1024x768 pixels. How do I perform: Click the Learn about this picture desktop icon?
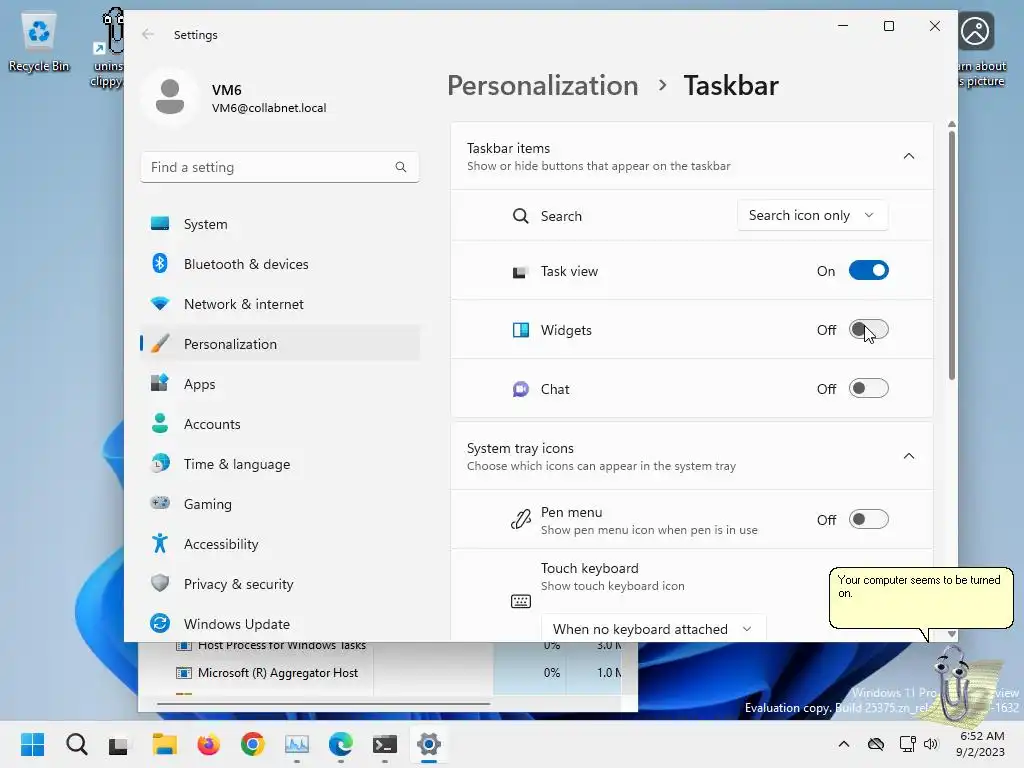pos(982,47)
